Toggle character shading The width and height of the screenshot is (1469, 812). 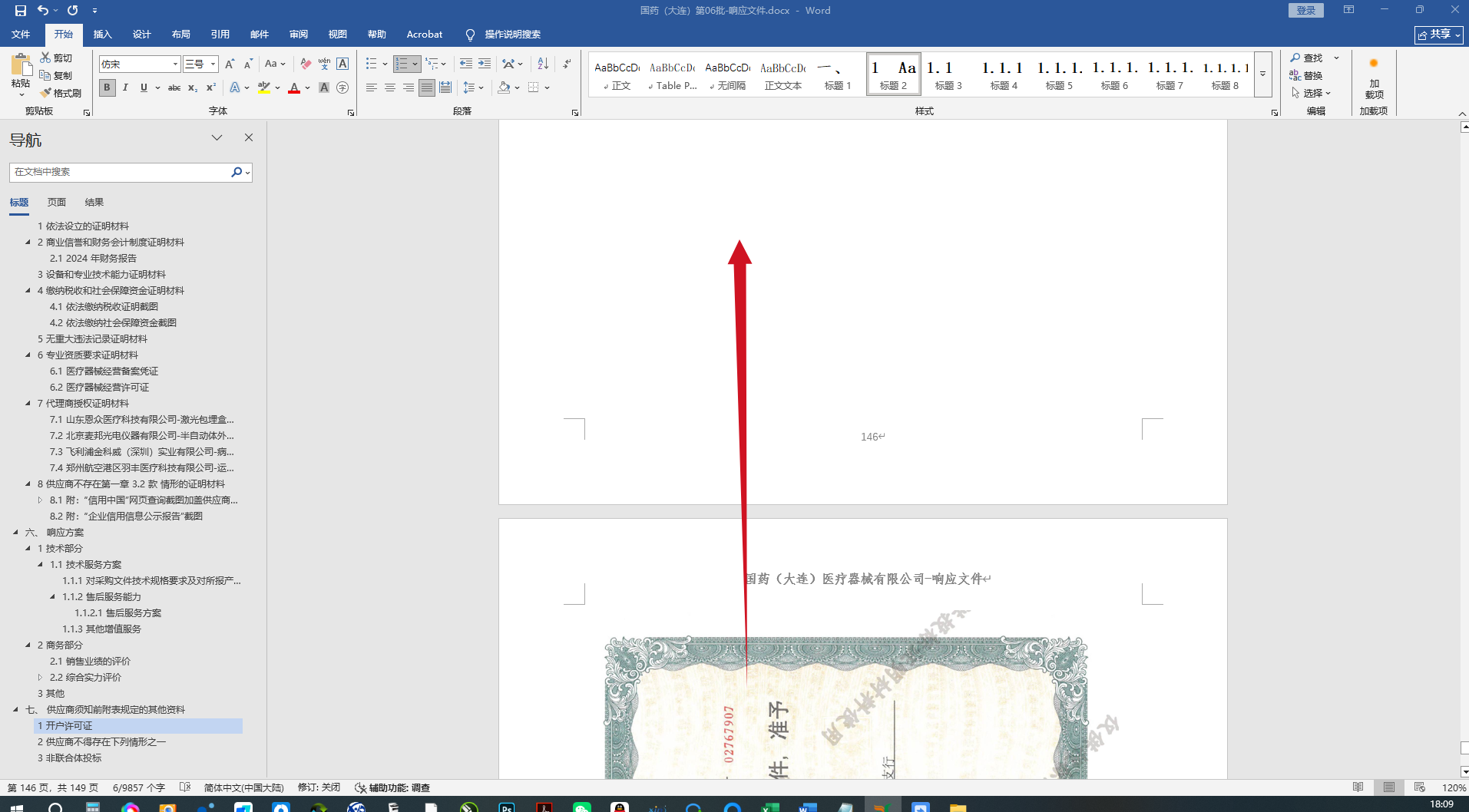(324, 87)
